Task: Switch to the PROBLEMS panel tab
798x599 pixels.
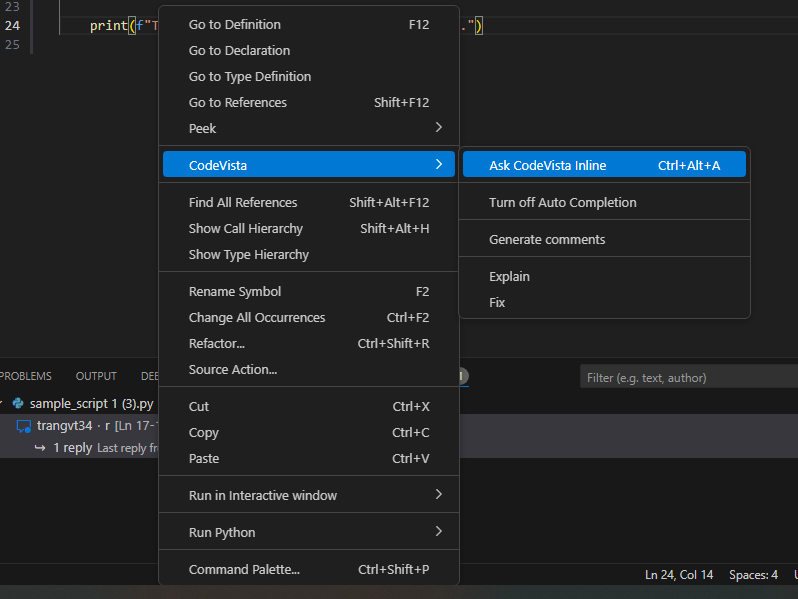Action: coord(25,376)
